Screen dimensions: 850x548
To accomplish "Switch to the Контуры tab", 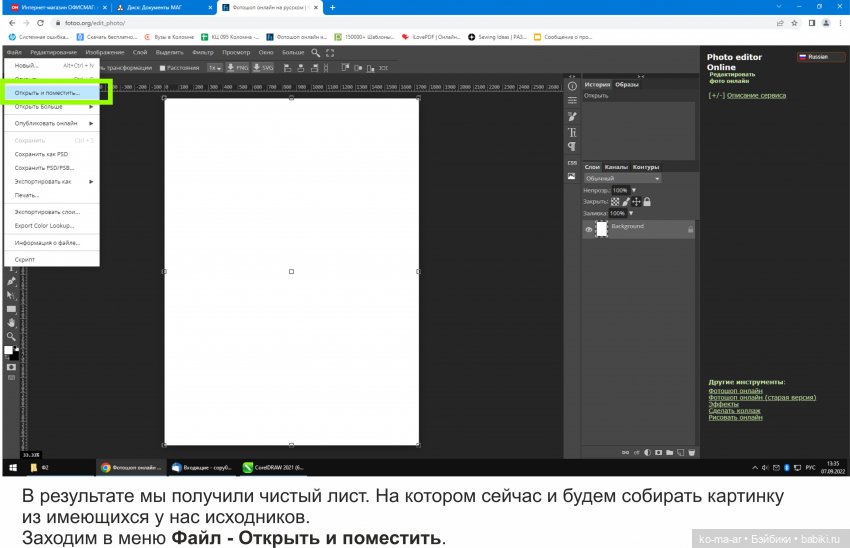I will coord(646,167).
